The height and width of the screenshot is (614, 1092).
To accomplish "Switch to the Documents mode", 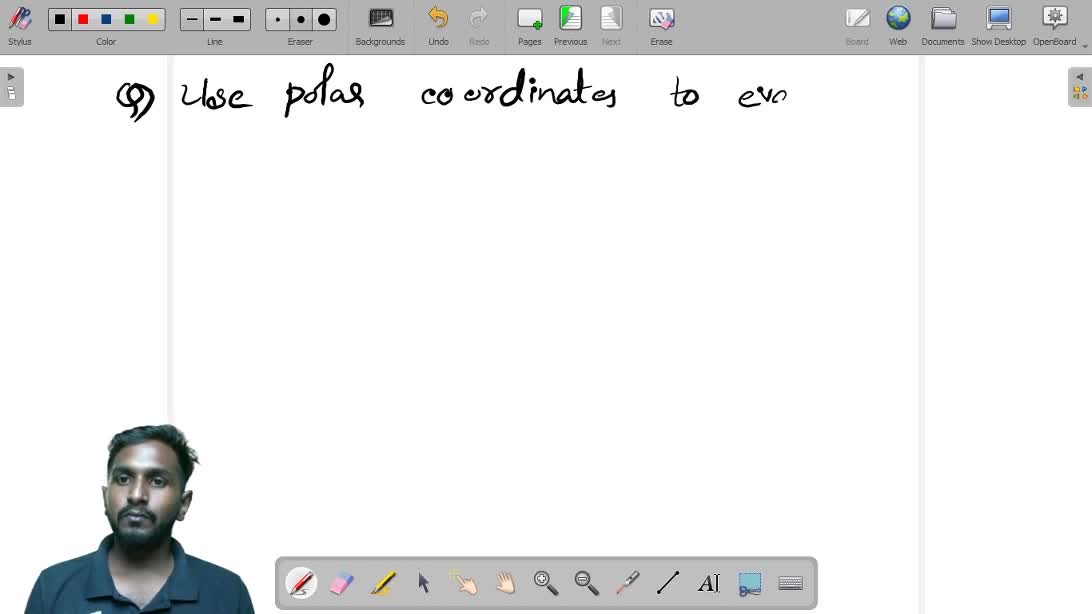I will [x=943, y=25].
